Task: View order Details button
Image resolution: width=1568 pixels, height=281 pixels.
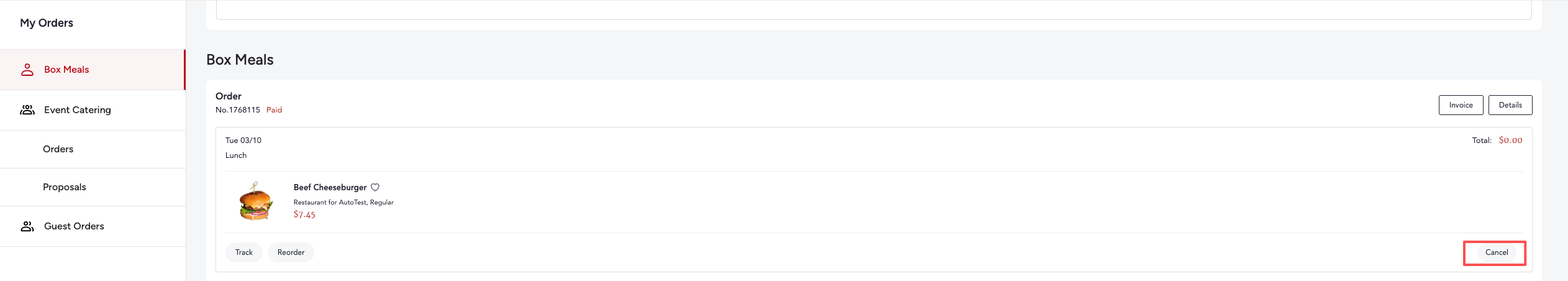Action: coord(1510,105)
